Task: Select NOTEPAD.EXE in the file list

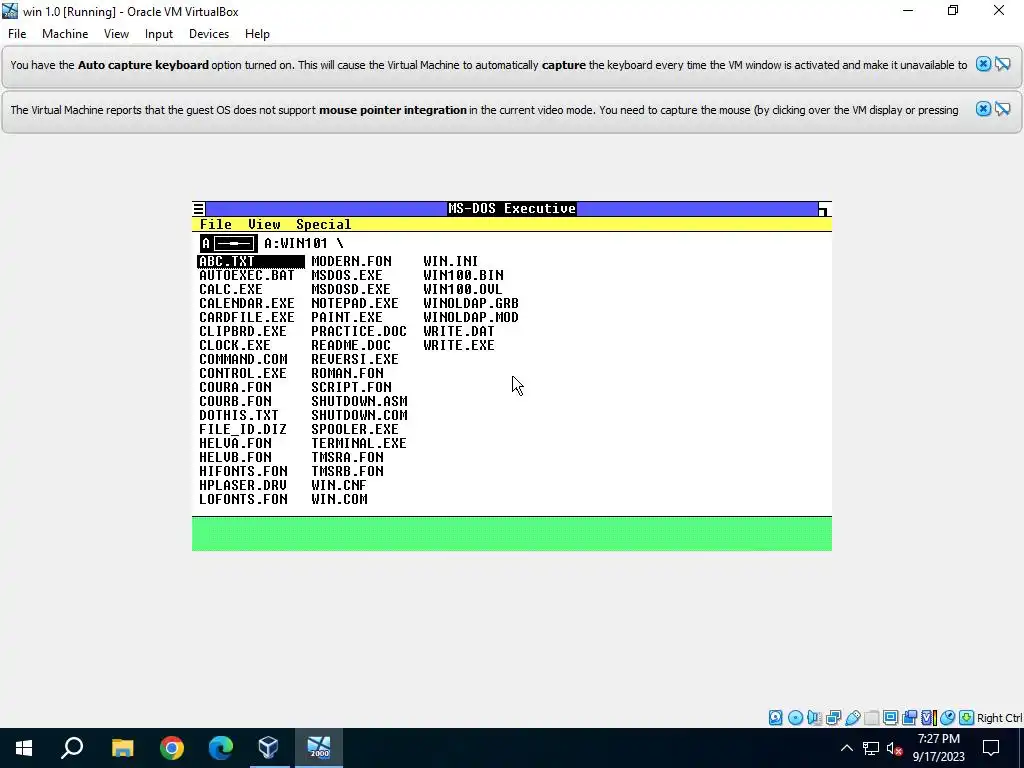Action: tap(355, 304)
